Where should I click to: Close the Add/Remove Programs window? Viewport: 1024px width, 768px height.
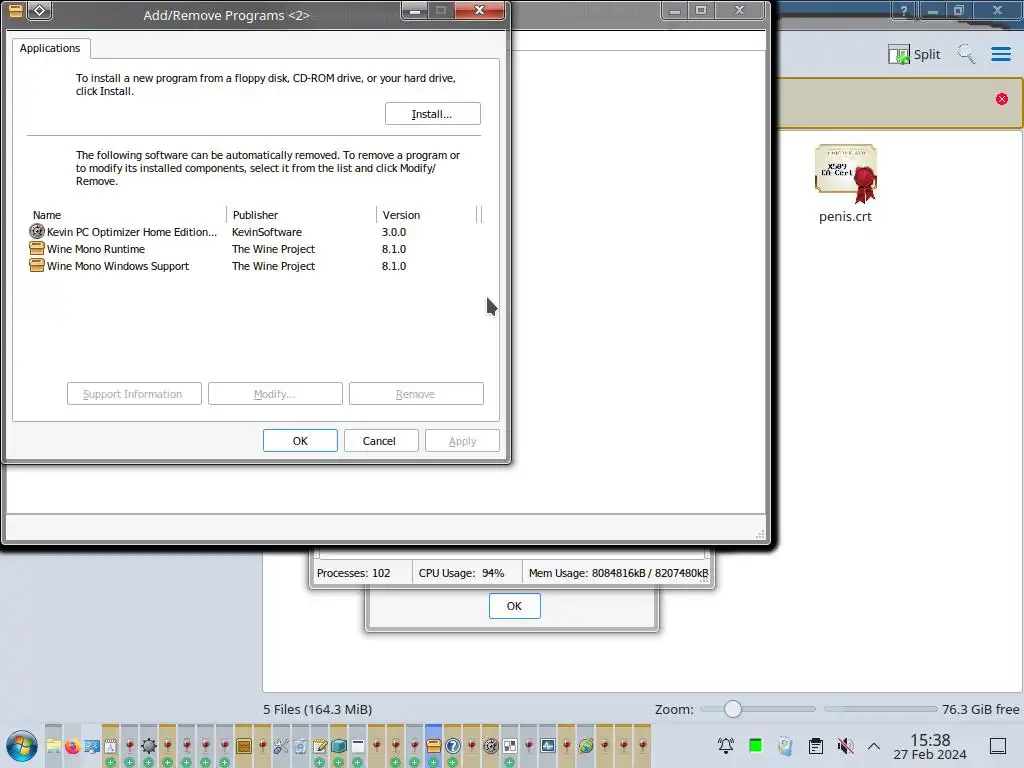tap(479, 10)
